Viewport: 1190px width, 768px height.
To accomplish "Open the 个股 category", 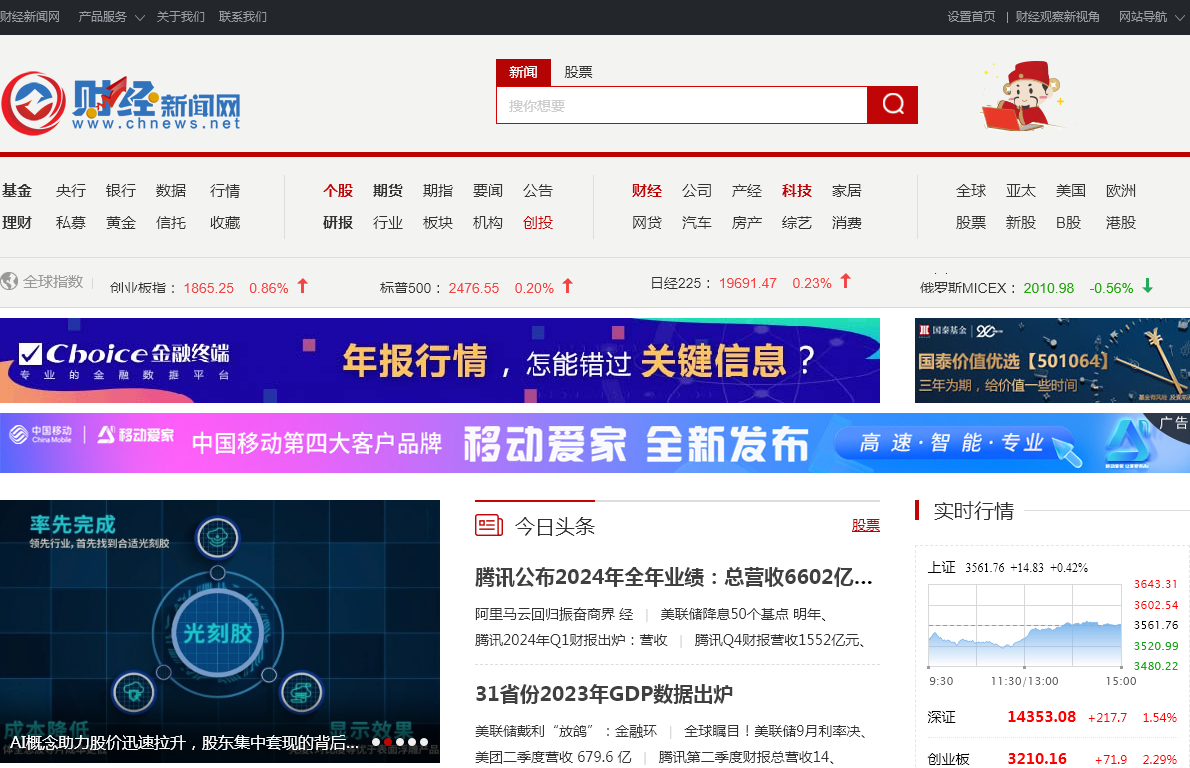I will 338,190.
